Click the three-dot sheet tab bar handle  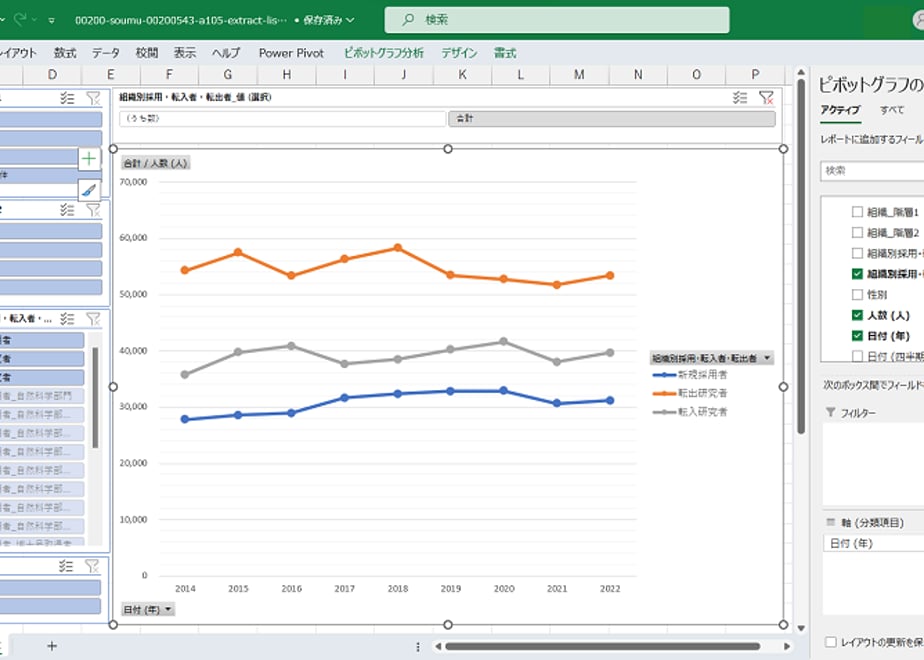click(x=418, y=646)
